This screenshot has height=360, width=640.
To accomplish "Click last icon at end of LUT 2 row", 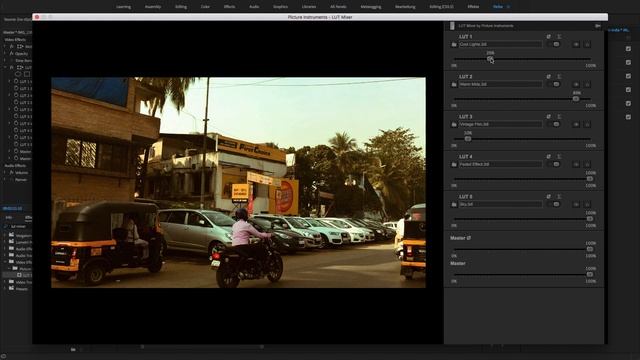I will coord(587,84).
